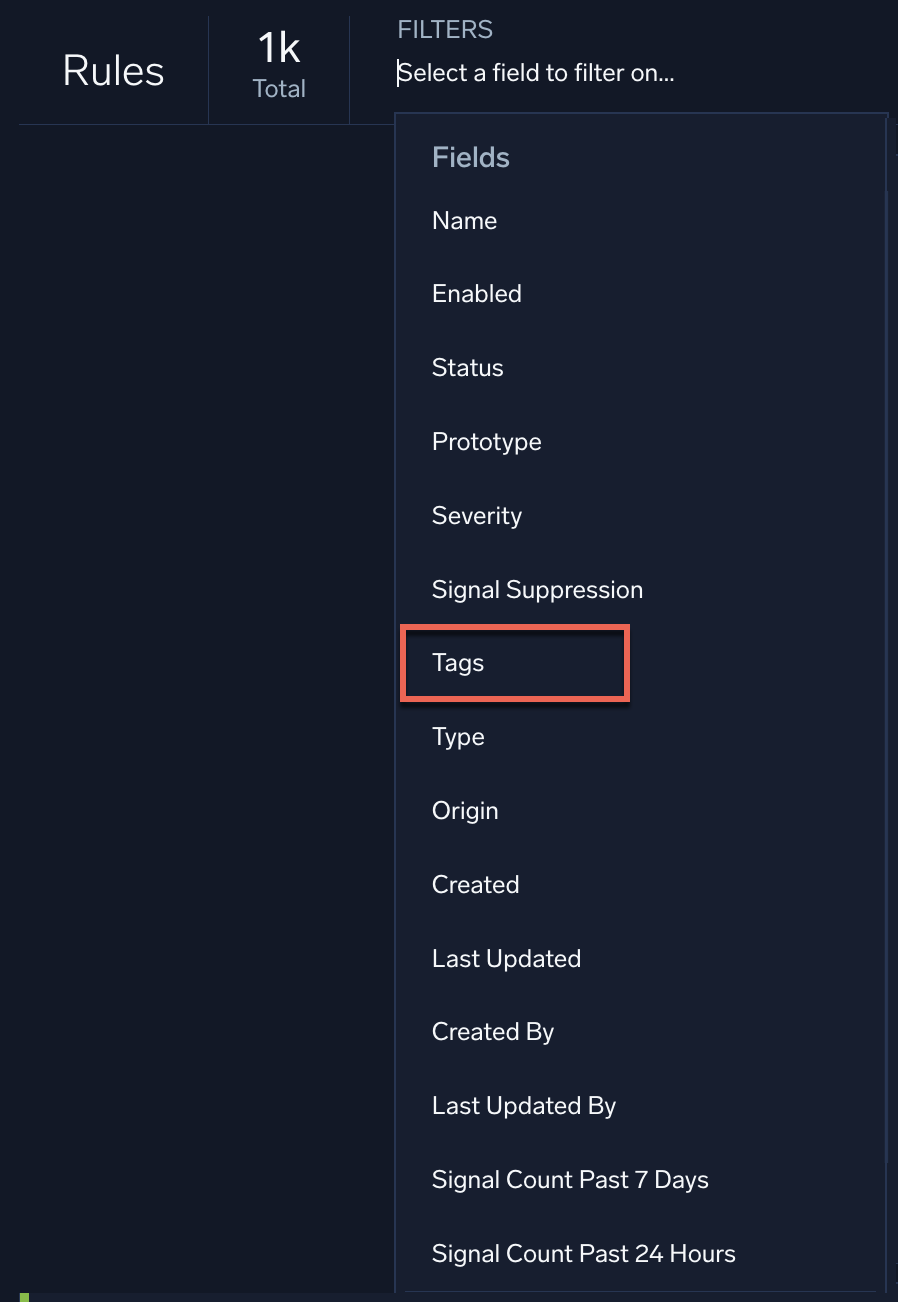This screenshot has height=1302, width=898.
Task: Select the Created By filter option
Action: [x=492, y=1031]
